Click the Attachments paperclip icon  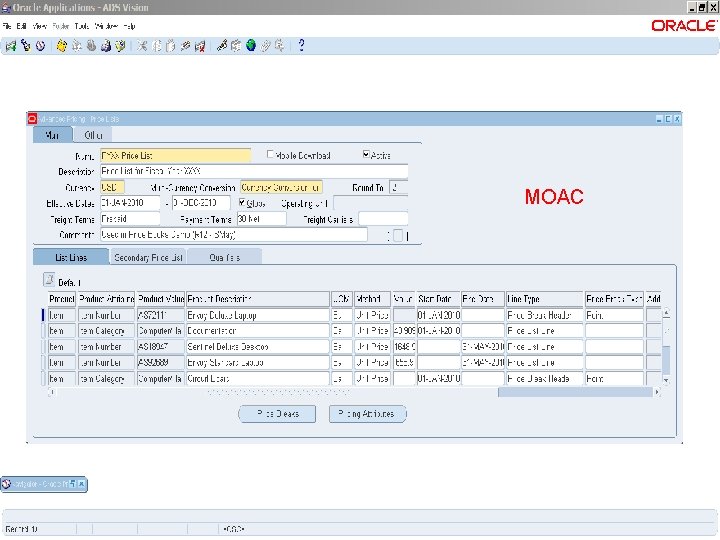pyautogui.click(x=265, y=46)
